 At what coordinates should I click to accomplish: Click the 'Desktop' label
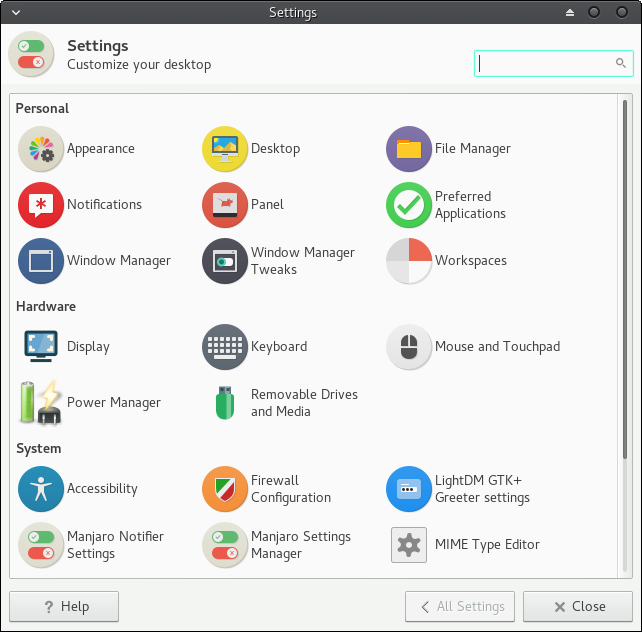pyautogui.click(x=276, y=149)
